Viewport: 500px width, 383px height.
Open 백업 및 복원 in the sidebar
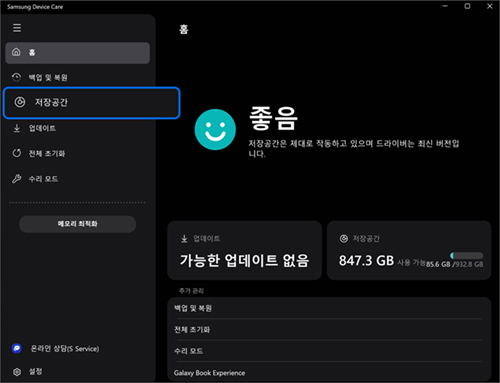click(77, 78)
